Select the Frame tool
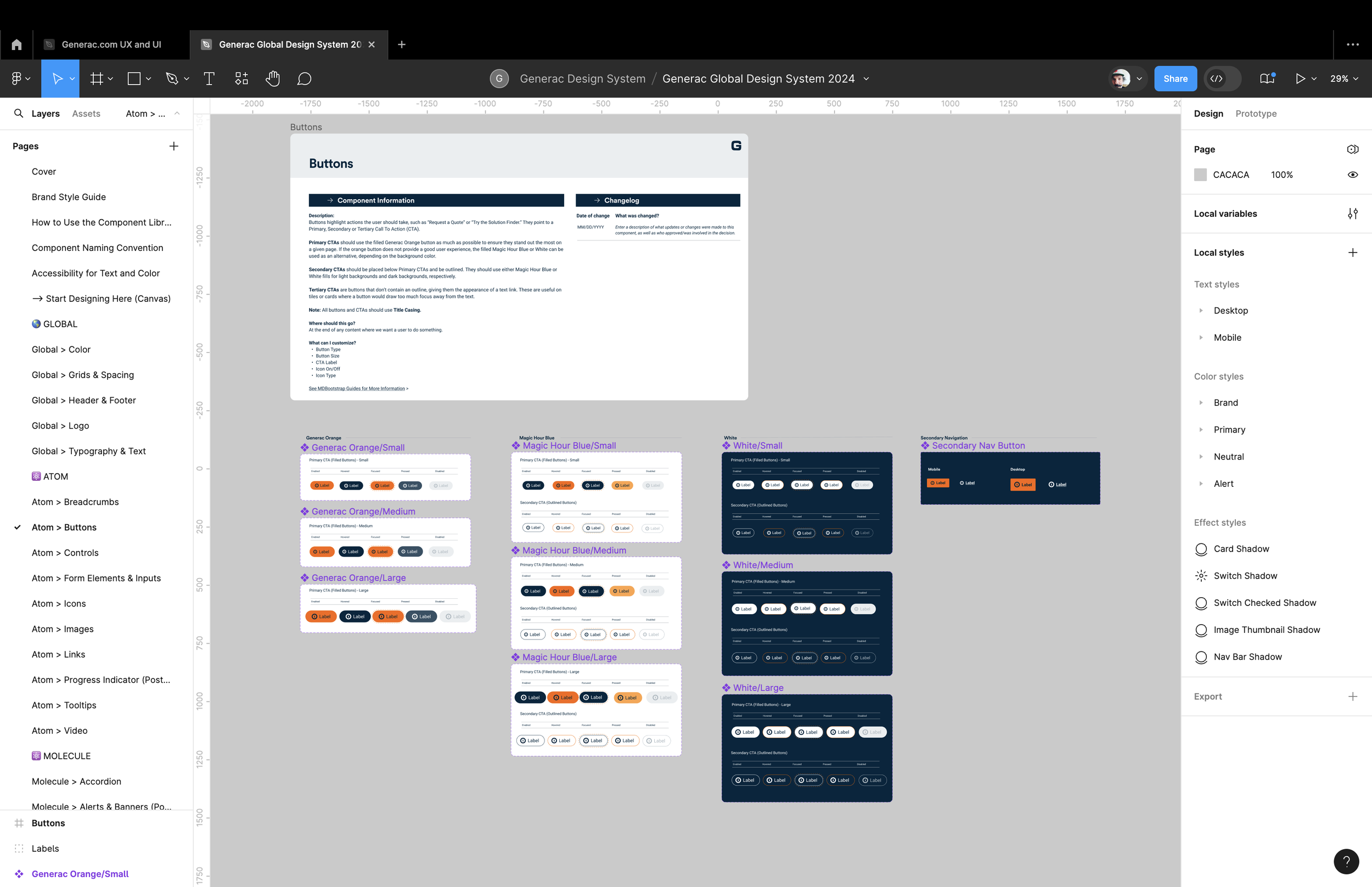The image size is (1372, 887). coord(97,78)
